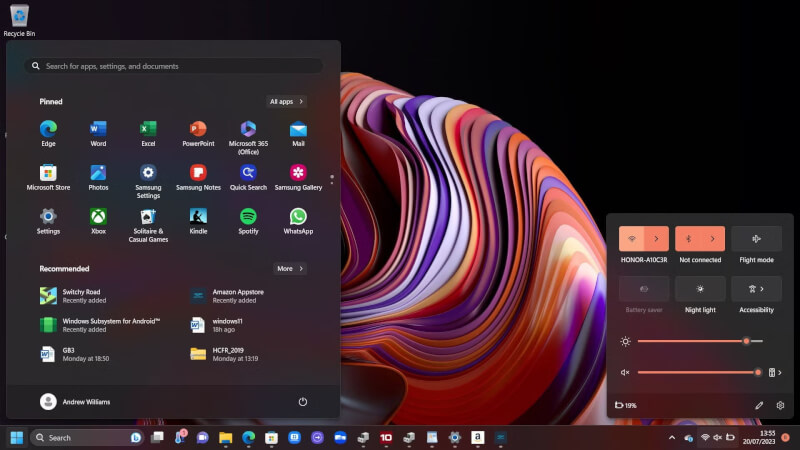Toggle Wi-Fi off in quick settings
This screenshot has width=800, height=450.
[x=632, y=239]
